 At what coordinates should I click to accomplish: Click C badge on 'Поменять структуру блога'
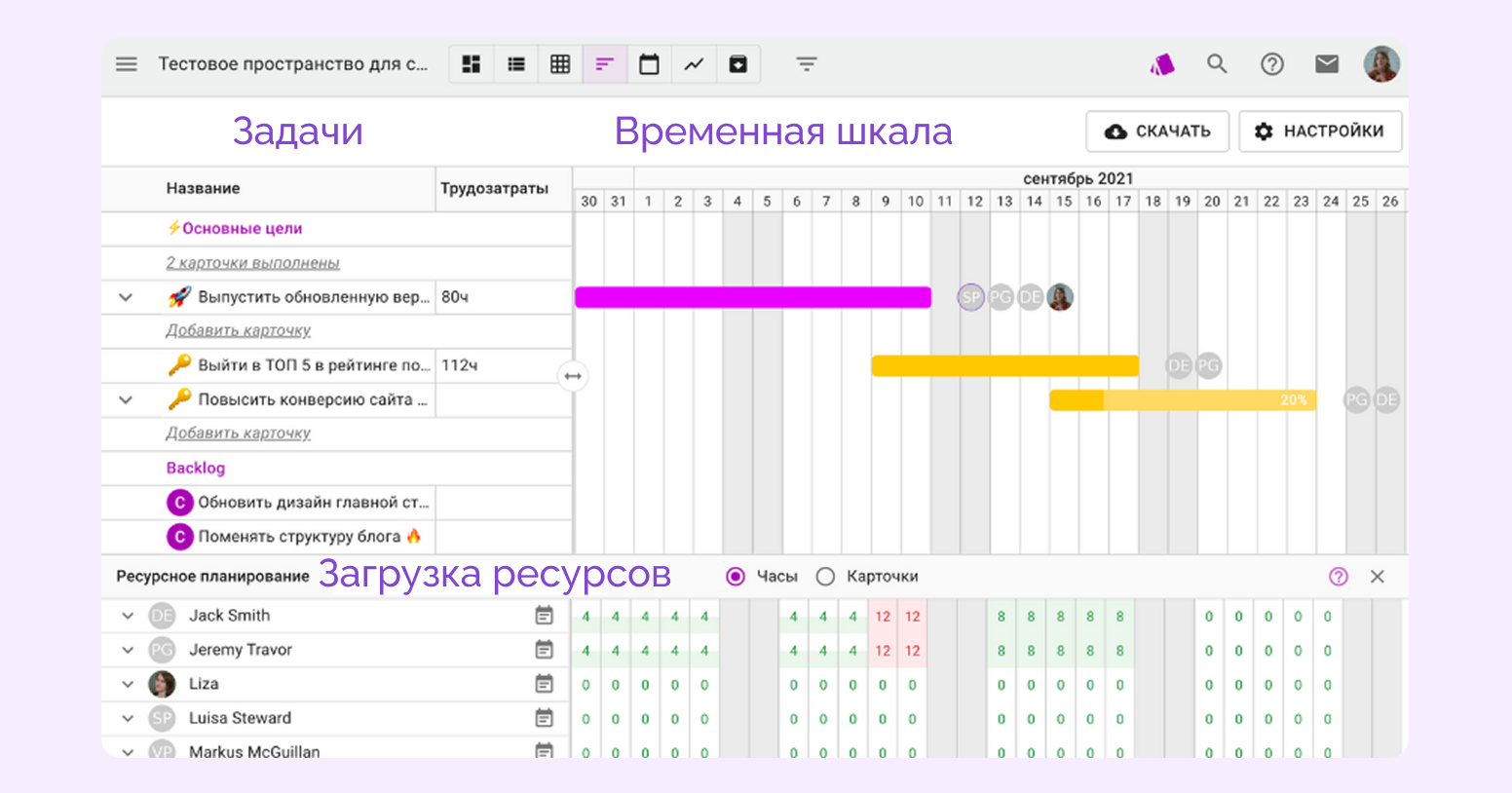[179, 537]
